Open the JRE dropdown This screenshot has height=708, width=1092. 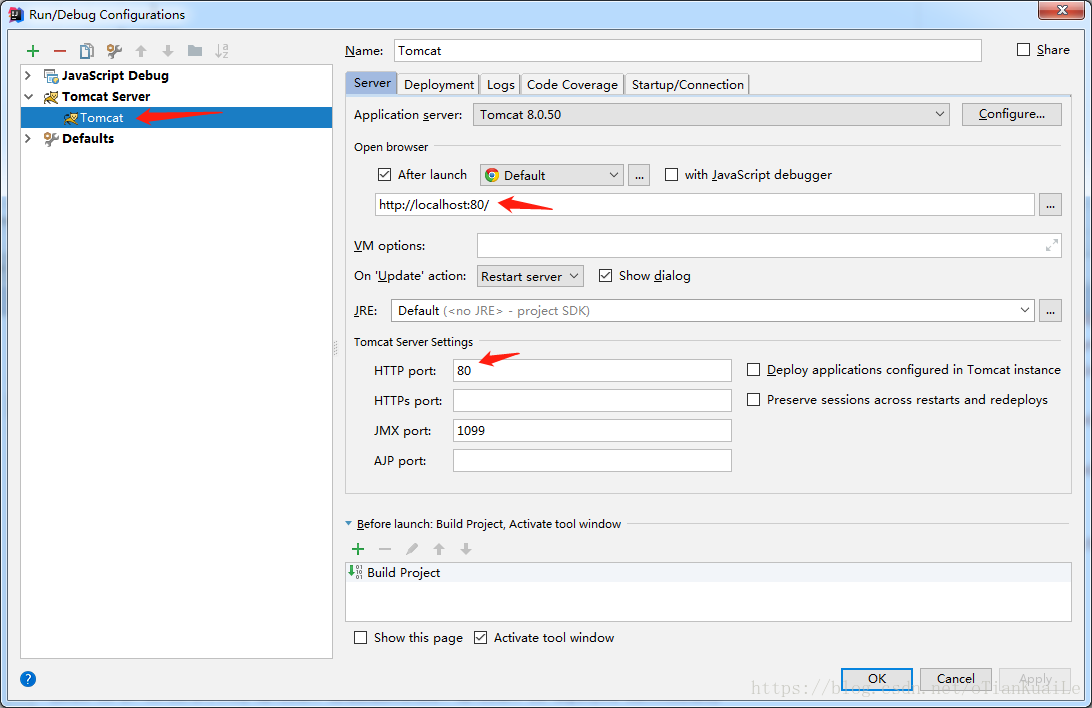click(712, 310)
